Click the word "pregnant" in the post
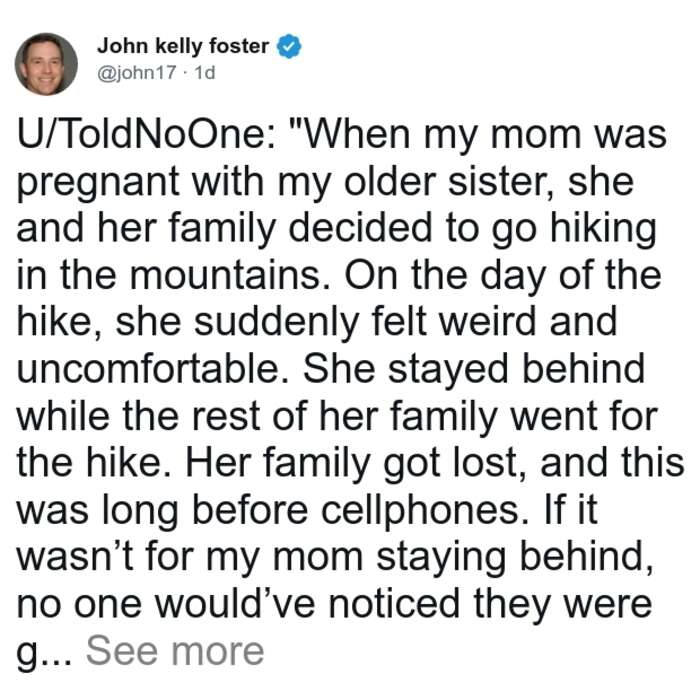The height and width of the screenshot is (700, 700). 98,184
